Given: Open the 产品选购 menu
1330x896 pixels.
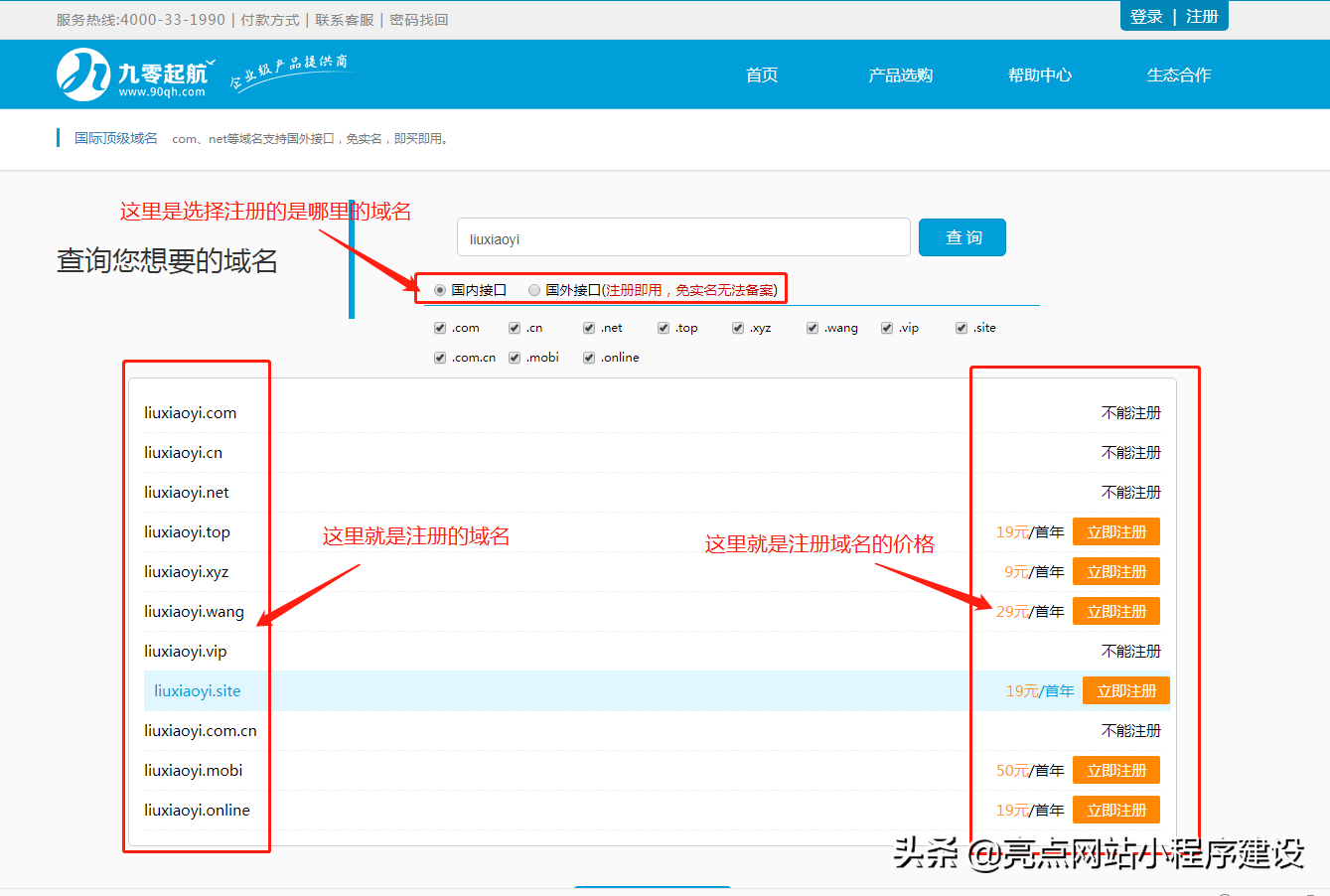Looking at the screenshot, I should point(900,75).
